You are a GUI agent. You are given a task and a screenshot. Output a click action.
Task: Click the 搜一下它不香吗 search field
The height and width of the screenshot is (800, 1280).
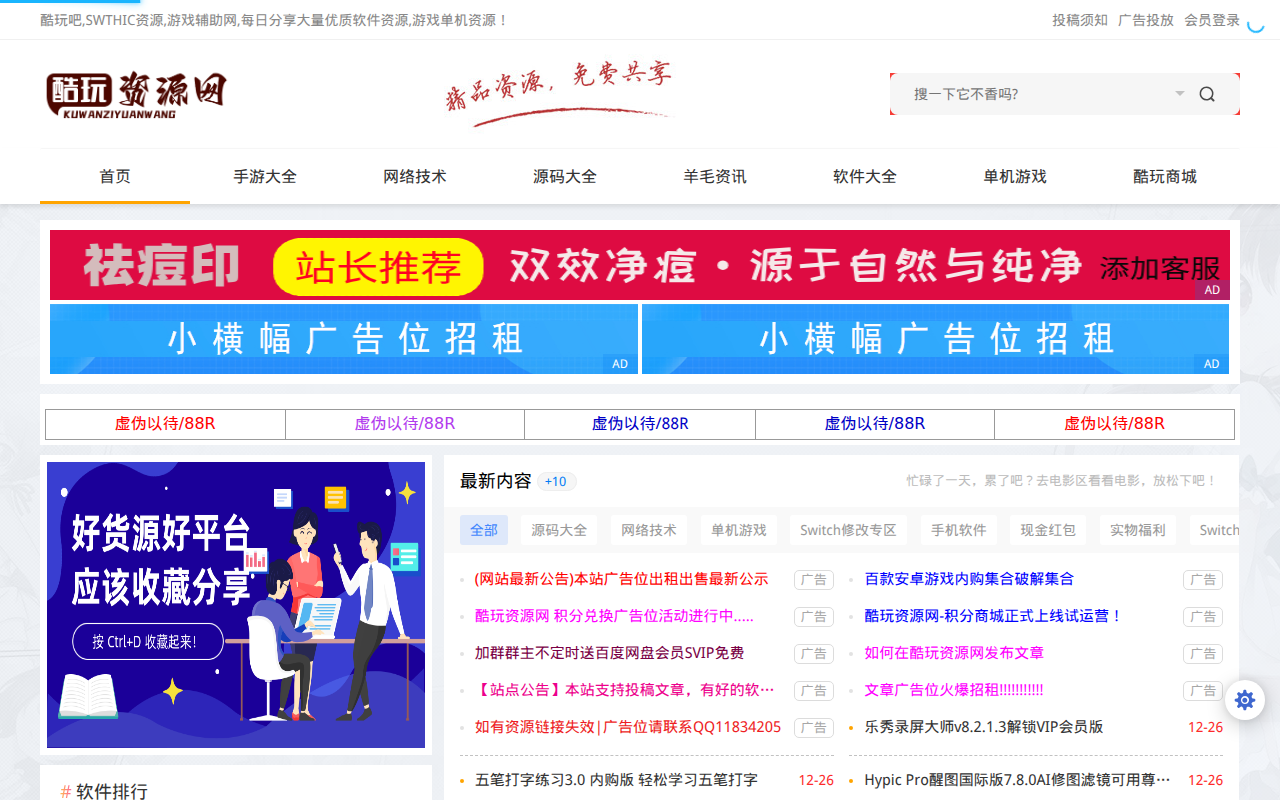(1020, 93)
